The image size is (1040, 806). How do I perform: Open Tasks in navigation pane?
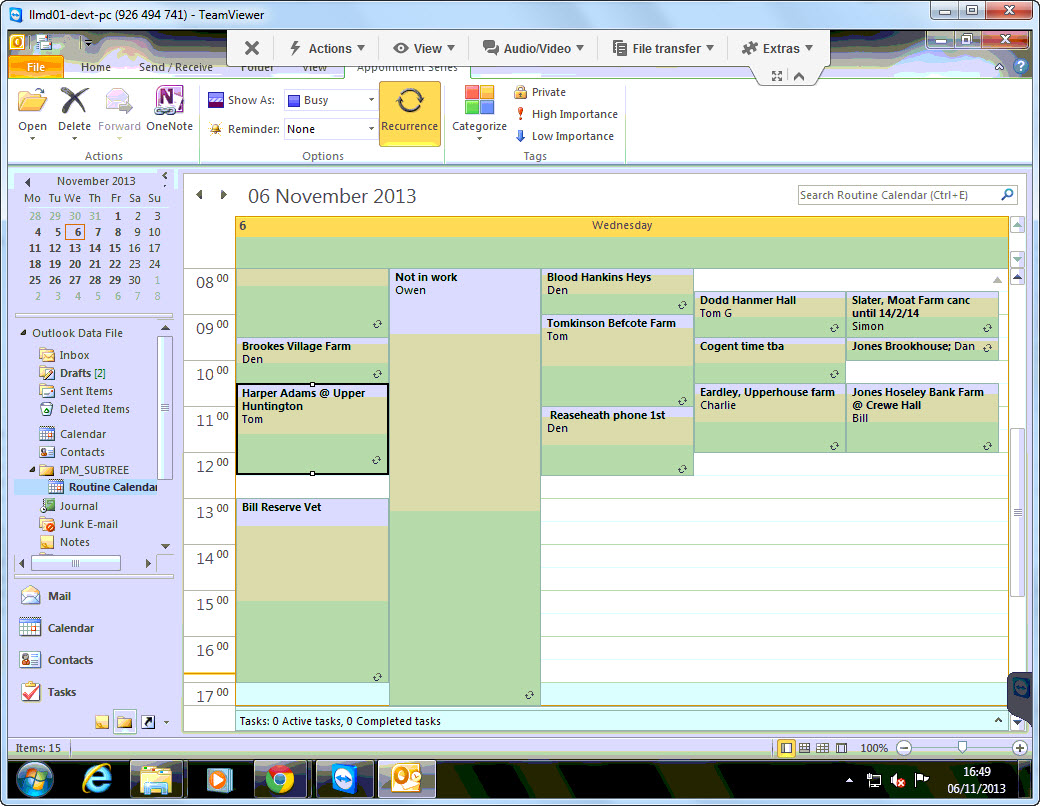pyautogui.click(x=61, y=692)
